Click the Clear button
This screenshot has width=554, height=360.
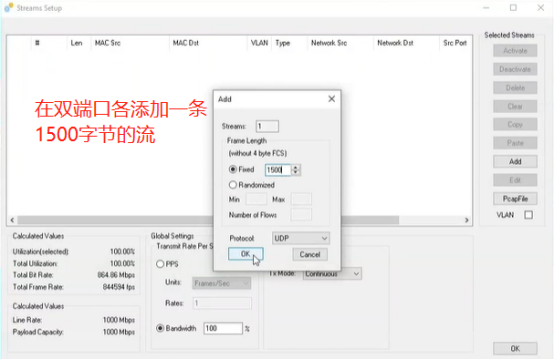point(515,106)
